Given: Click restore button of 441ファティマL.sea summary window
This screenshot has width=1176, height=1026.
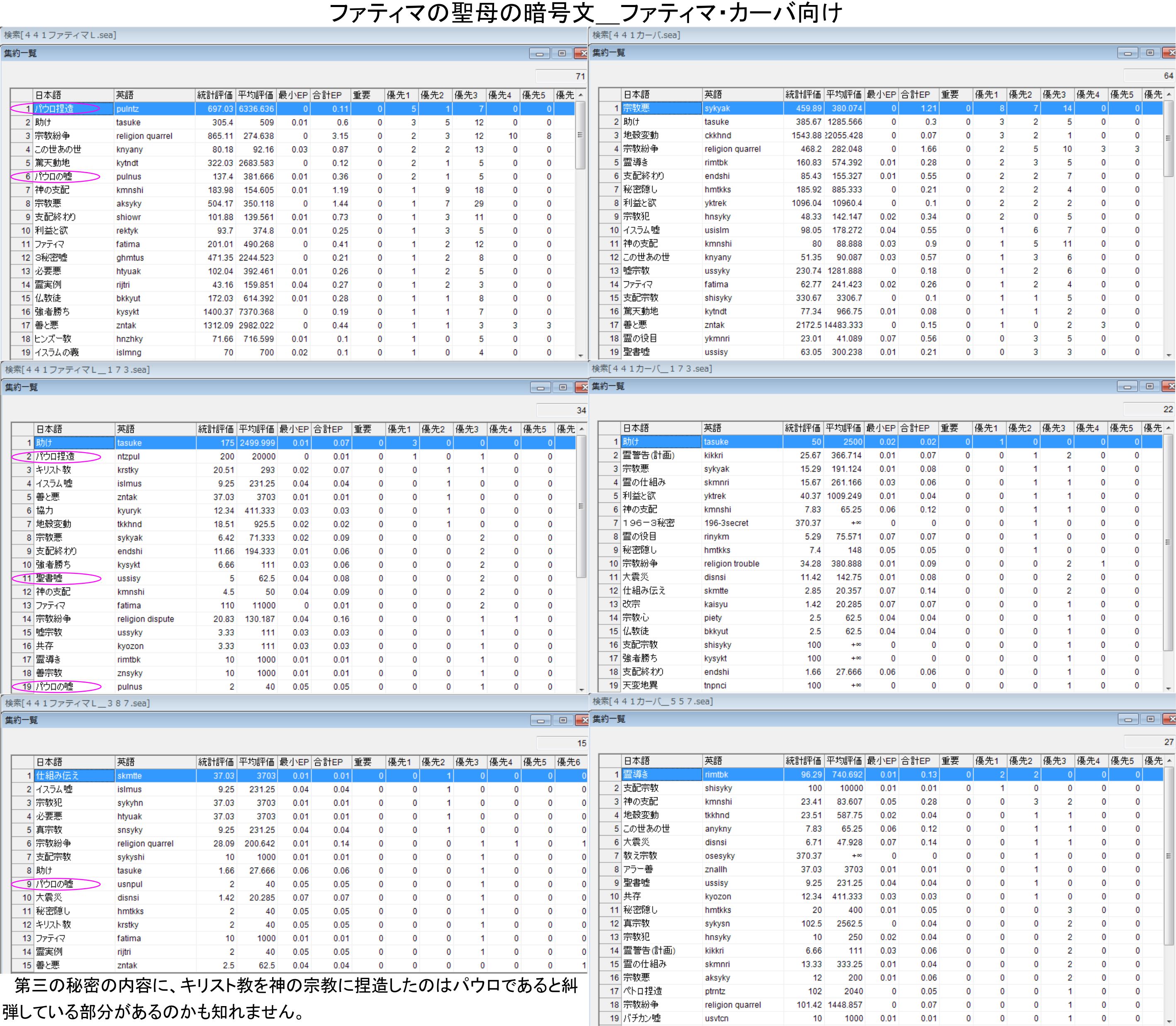Looking at the screenshot, I should 562,53.
